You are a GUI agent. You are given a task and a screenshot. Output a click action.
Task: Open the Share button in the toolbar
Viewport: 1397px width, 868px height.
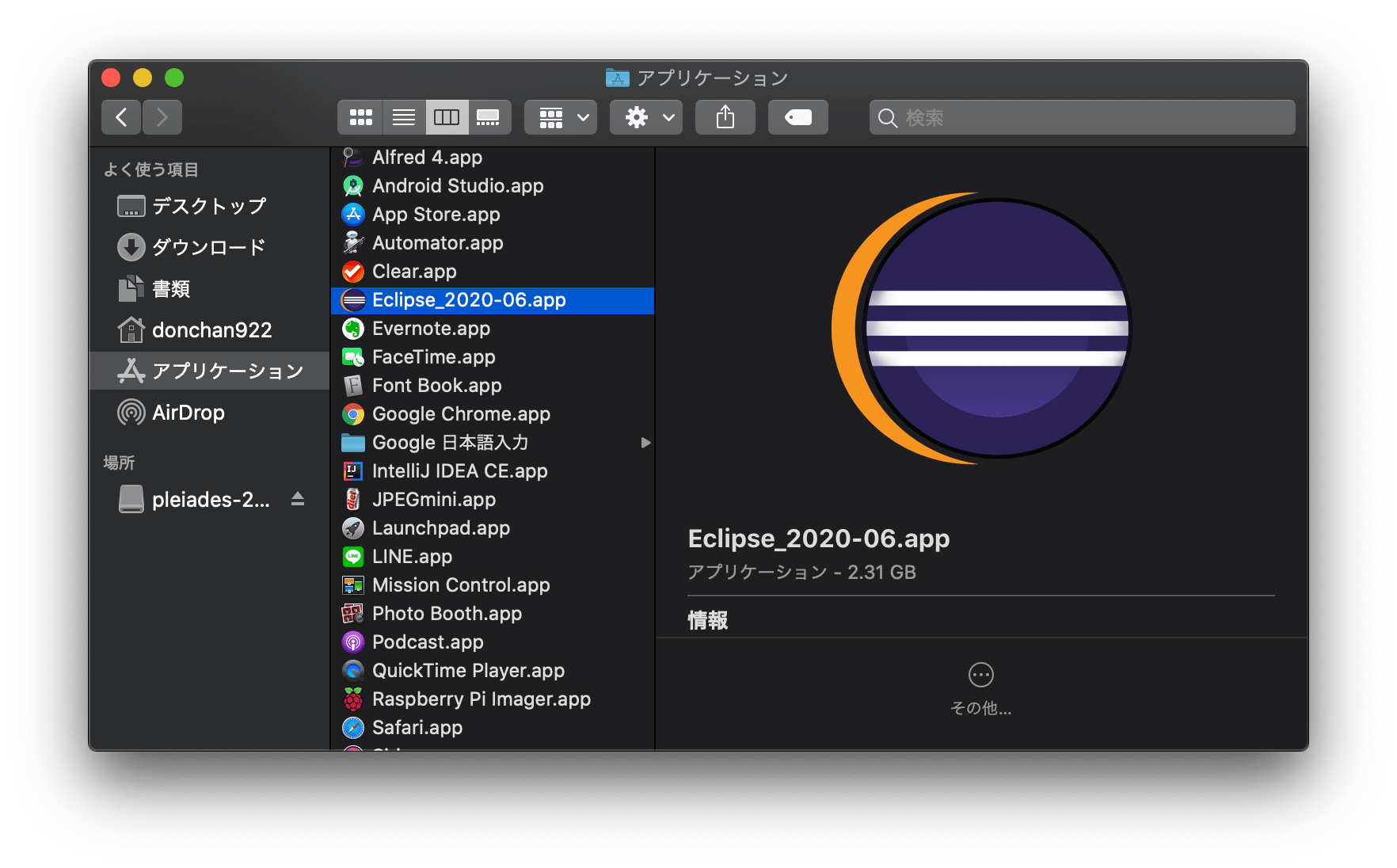pos(725,116)
